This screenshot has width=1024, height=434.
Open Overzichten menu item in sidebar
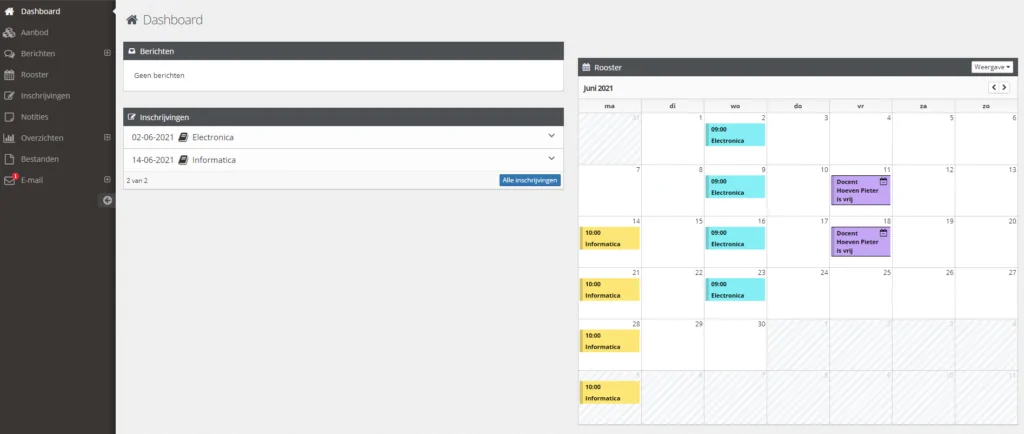click(x=42, y=138)
